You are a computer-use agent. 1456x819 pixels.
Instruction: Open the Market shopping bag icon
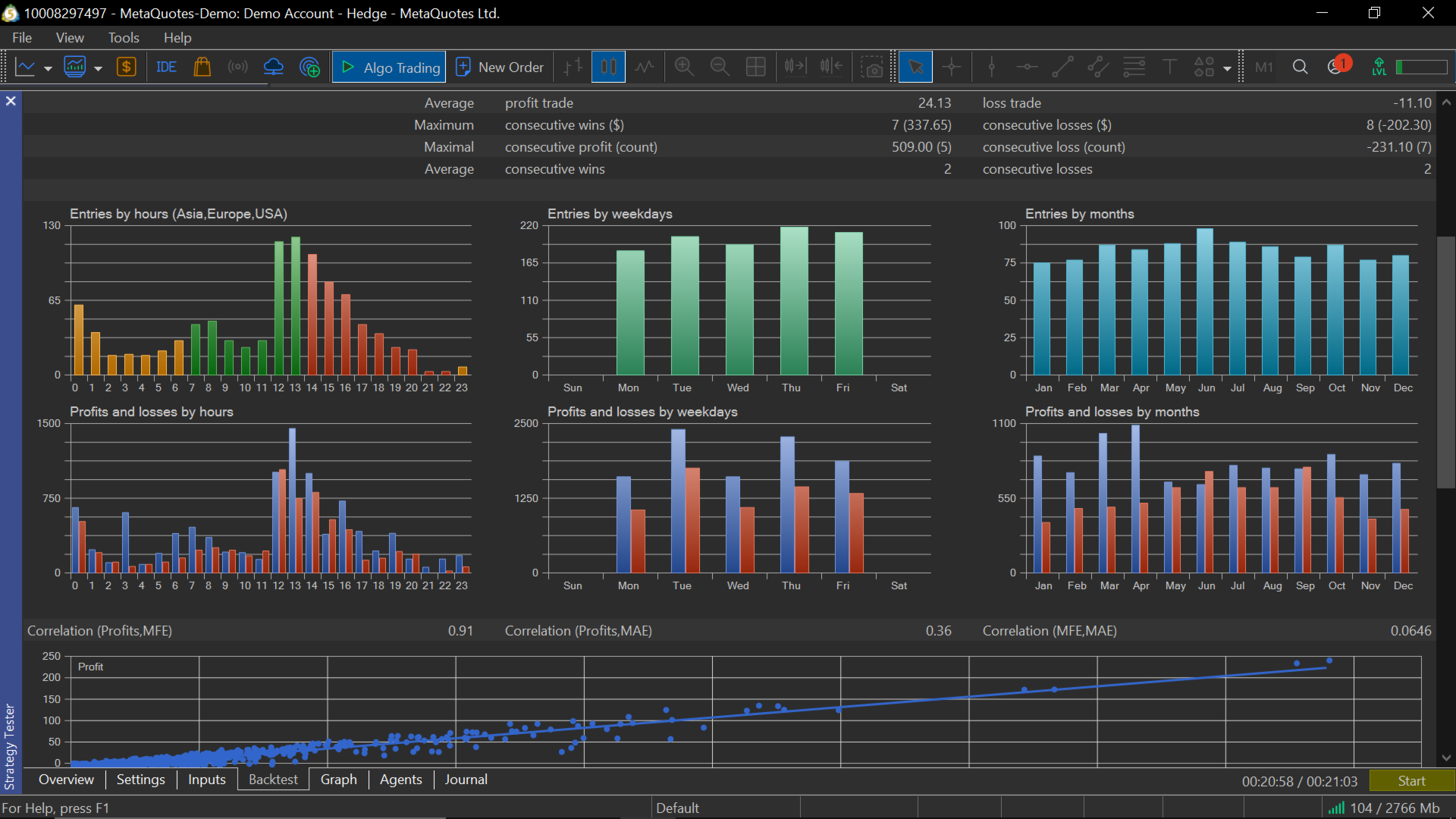point(202,67)
